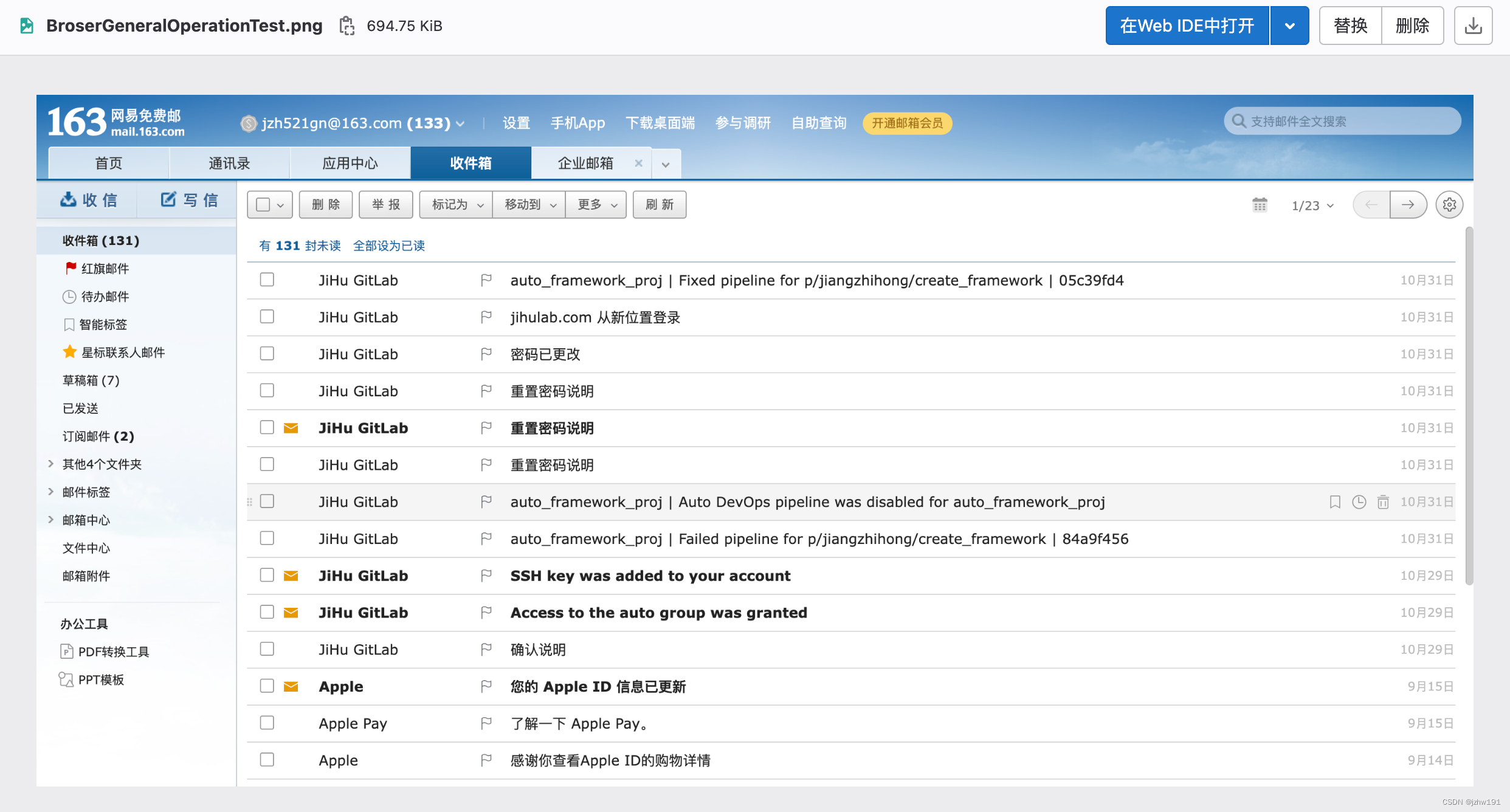Open compose mail via the 写信 icon
The height and width of the screenshot is (812, 1510).
168,199
